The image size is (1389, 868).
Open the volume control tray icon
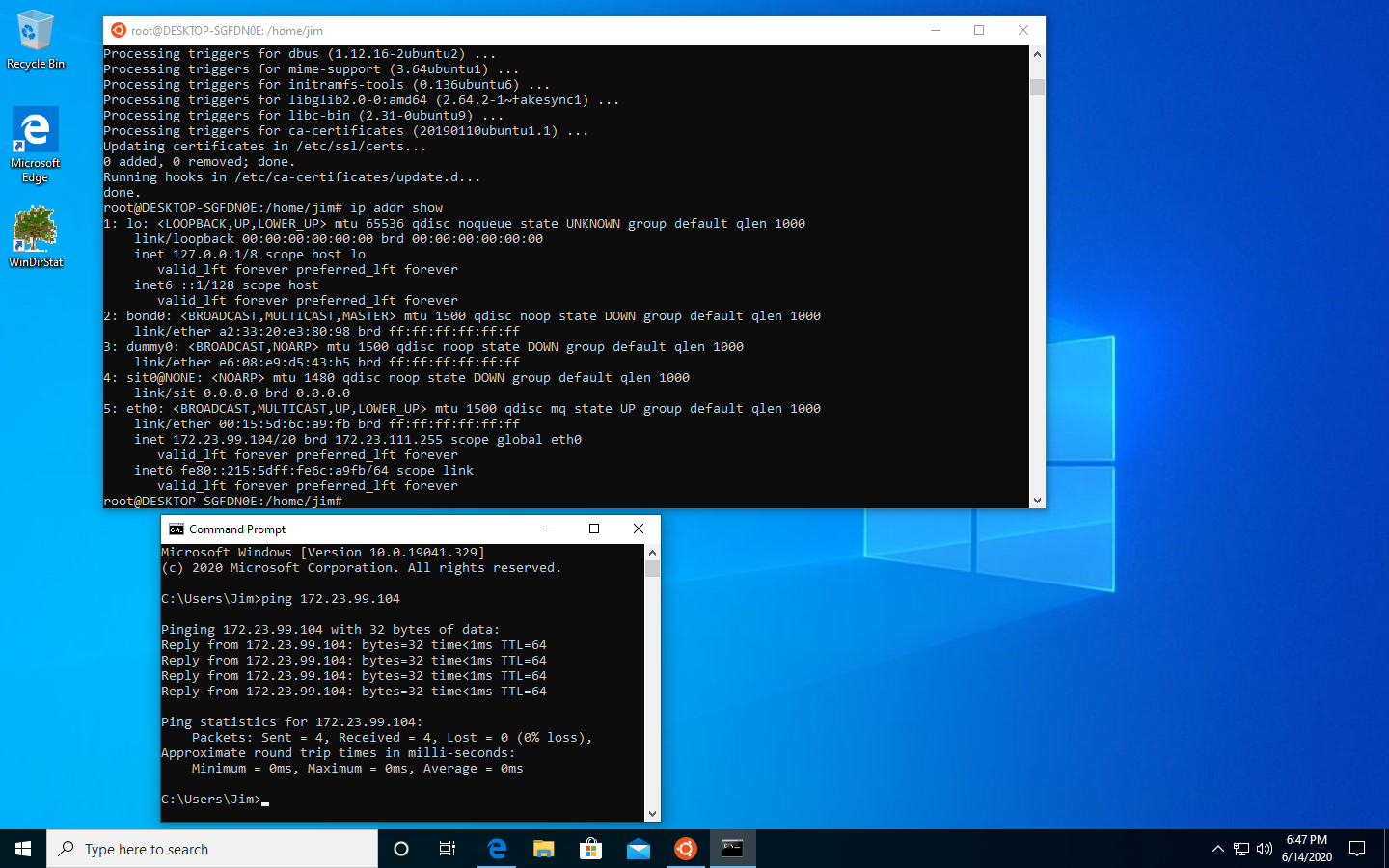(x=1265, y=849)
